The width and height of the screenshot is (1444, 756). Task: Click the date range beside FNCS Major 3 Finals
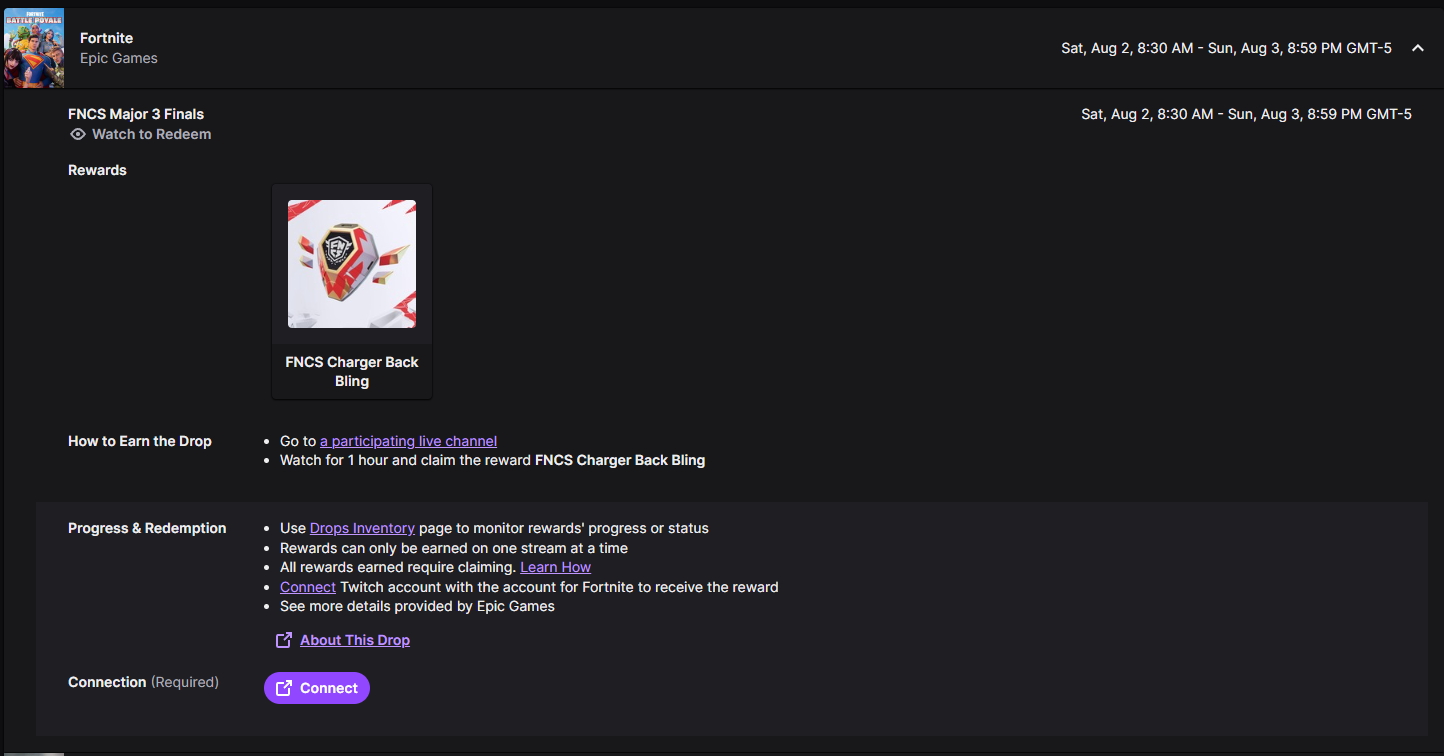click(x=1246, y=114)
